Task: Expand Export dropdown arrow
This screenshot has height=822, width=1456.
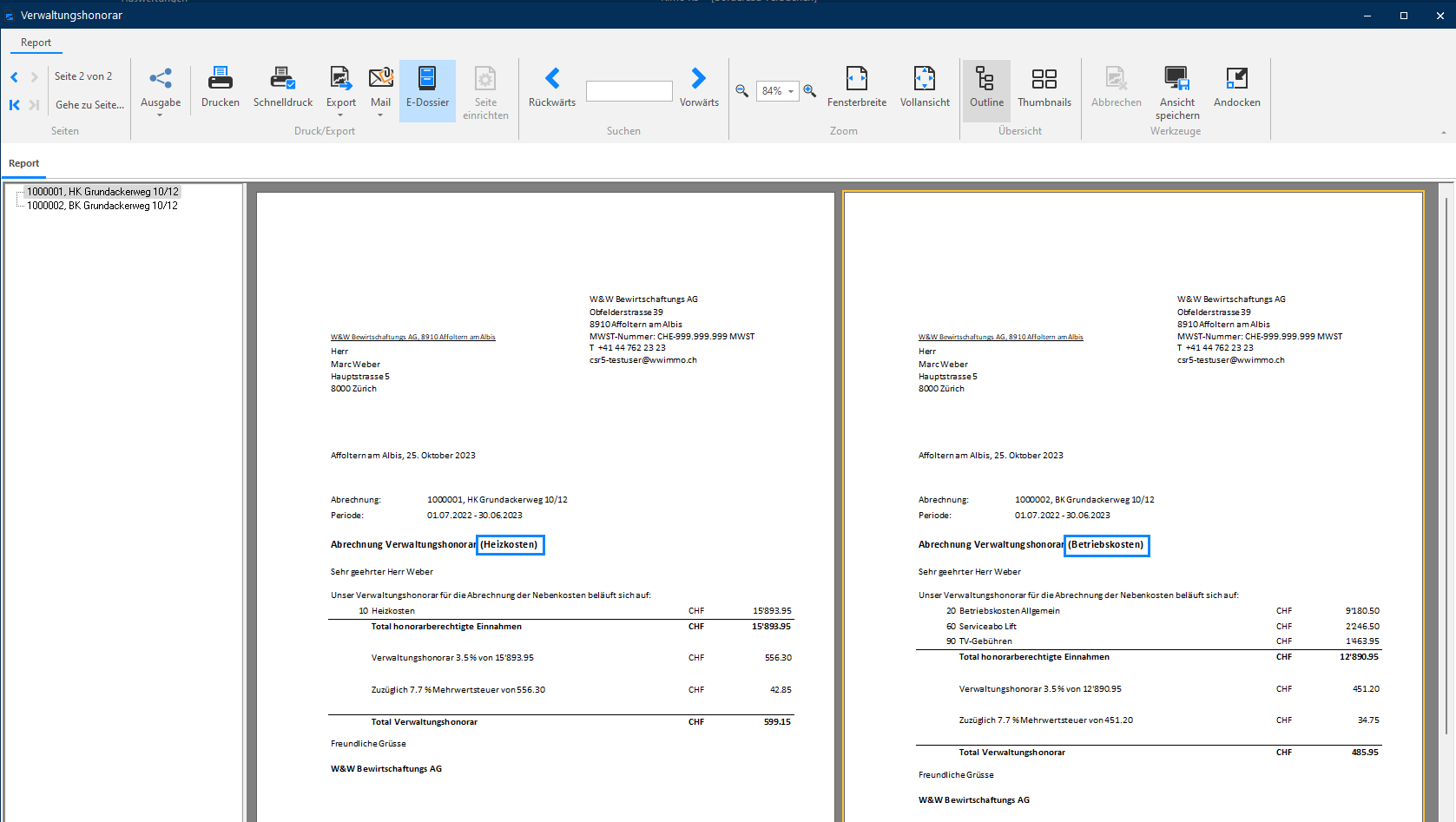Action: (340, 115)
